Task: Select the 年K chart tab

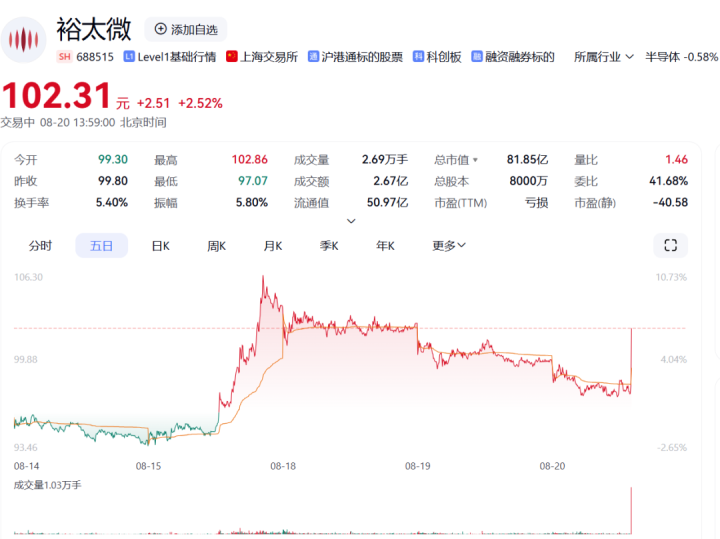Action: point(385,246)
